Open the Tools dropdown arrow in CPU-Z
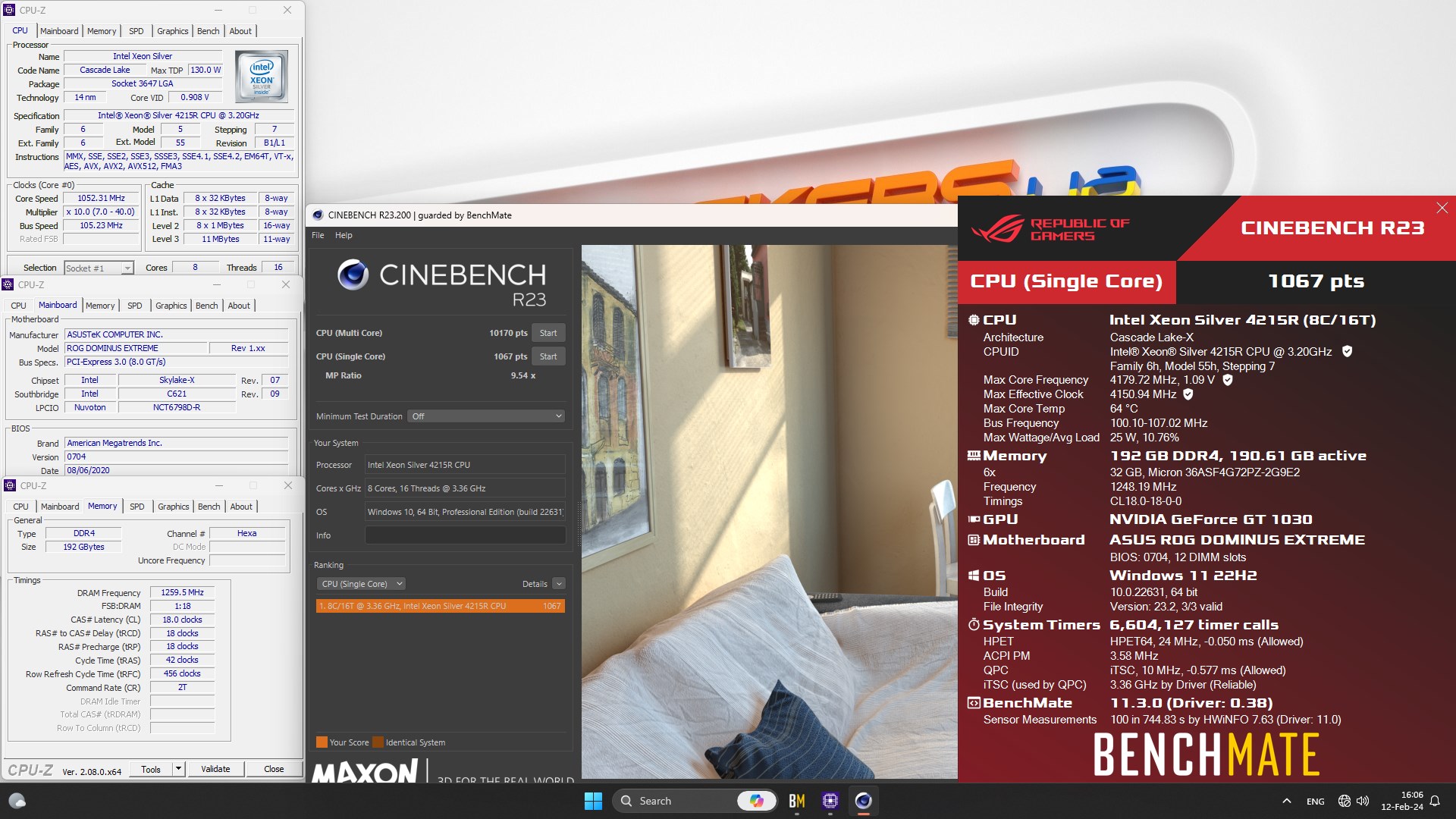The height and width of the screenshot is (819, 1456). [178, 769]
